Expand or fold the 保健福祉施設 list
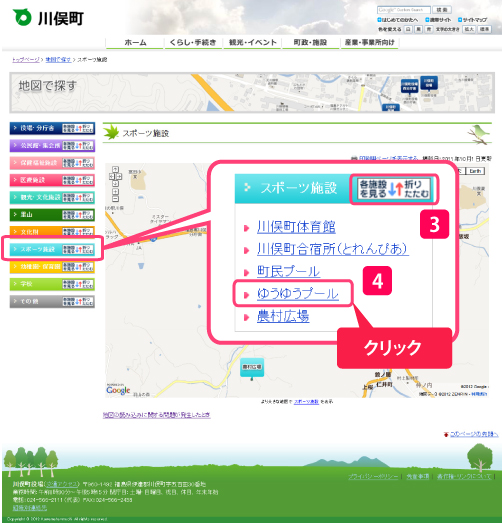The height and width of the screenshot is (524, 502). (x=78, y=163)
